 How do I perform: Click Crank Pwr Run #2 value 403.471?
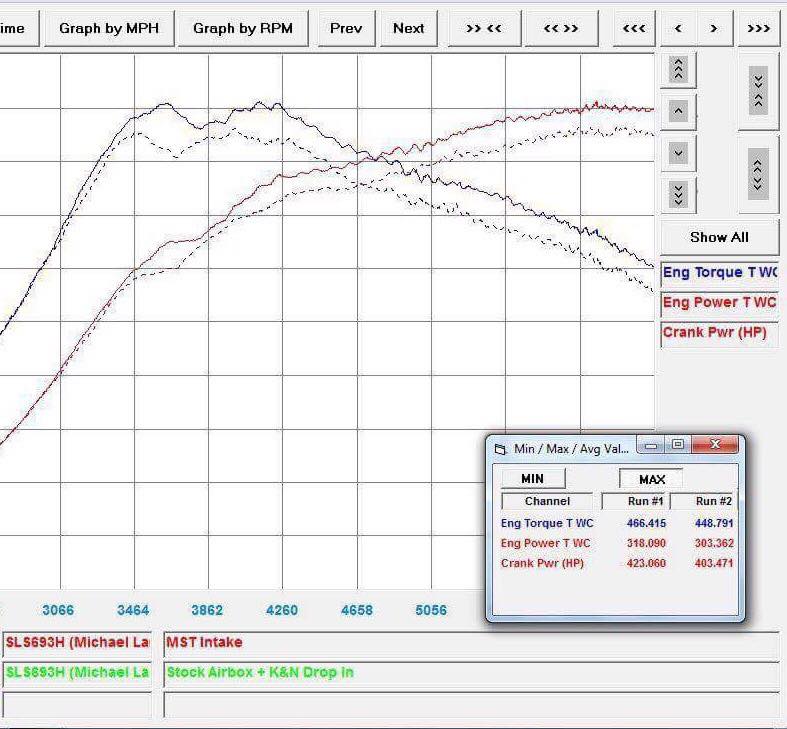pos(714,563)
